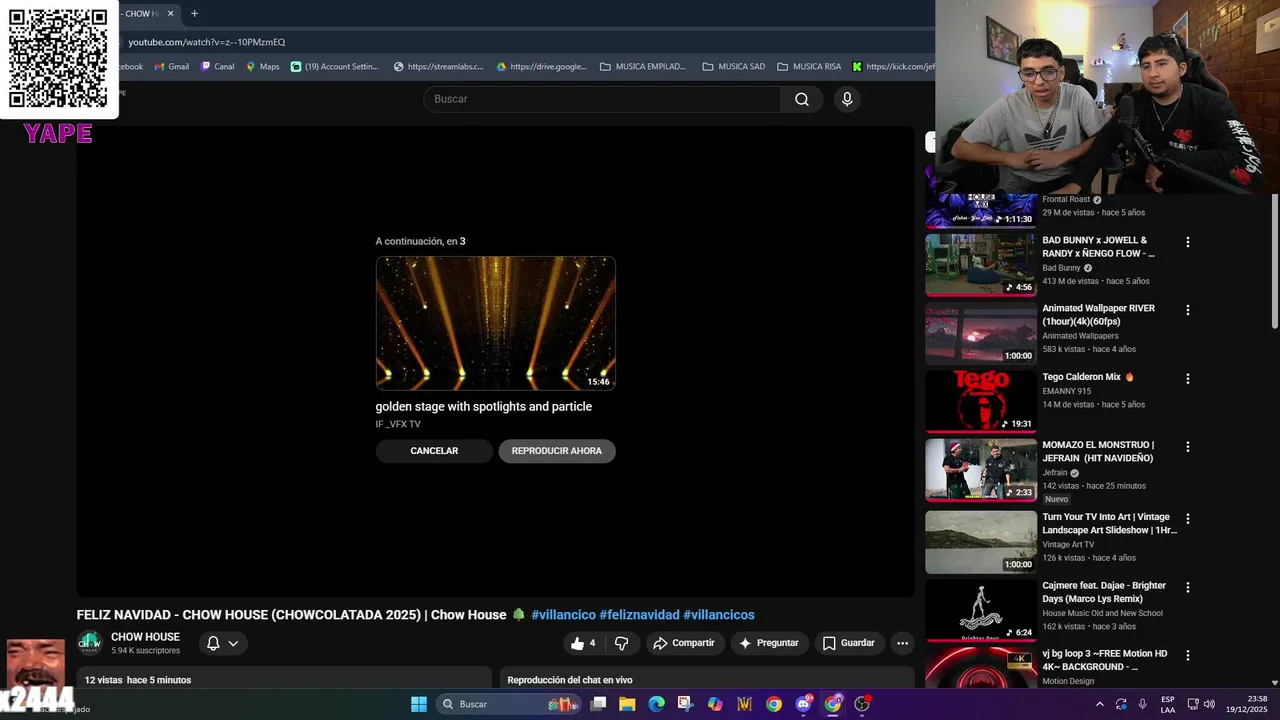Cancel autoplay with the CANCELAR button
1280x720 pixels.
434,451
